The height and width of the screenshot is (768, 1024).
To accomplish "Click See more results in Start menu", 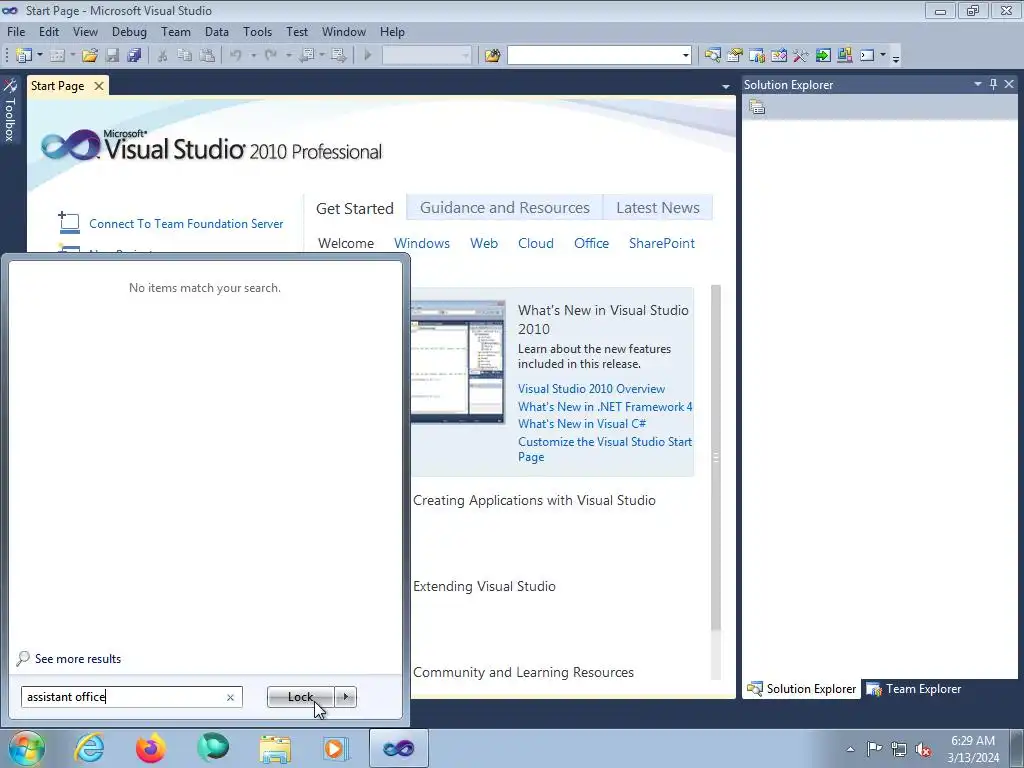I will [78, 659].
